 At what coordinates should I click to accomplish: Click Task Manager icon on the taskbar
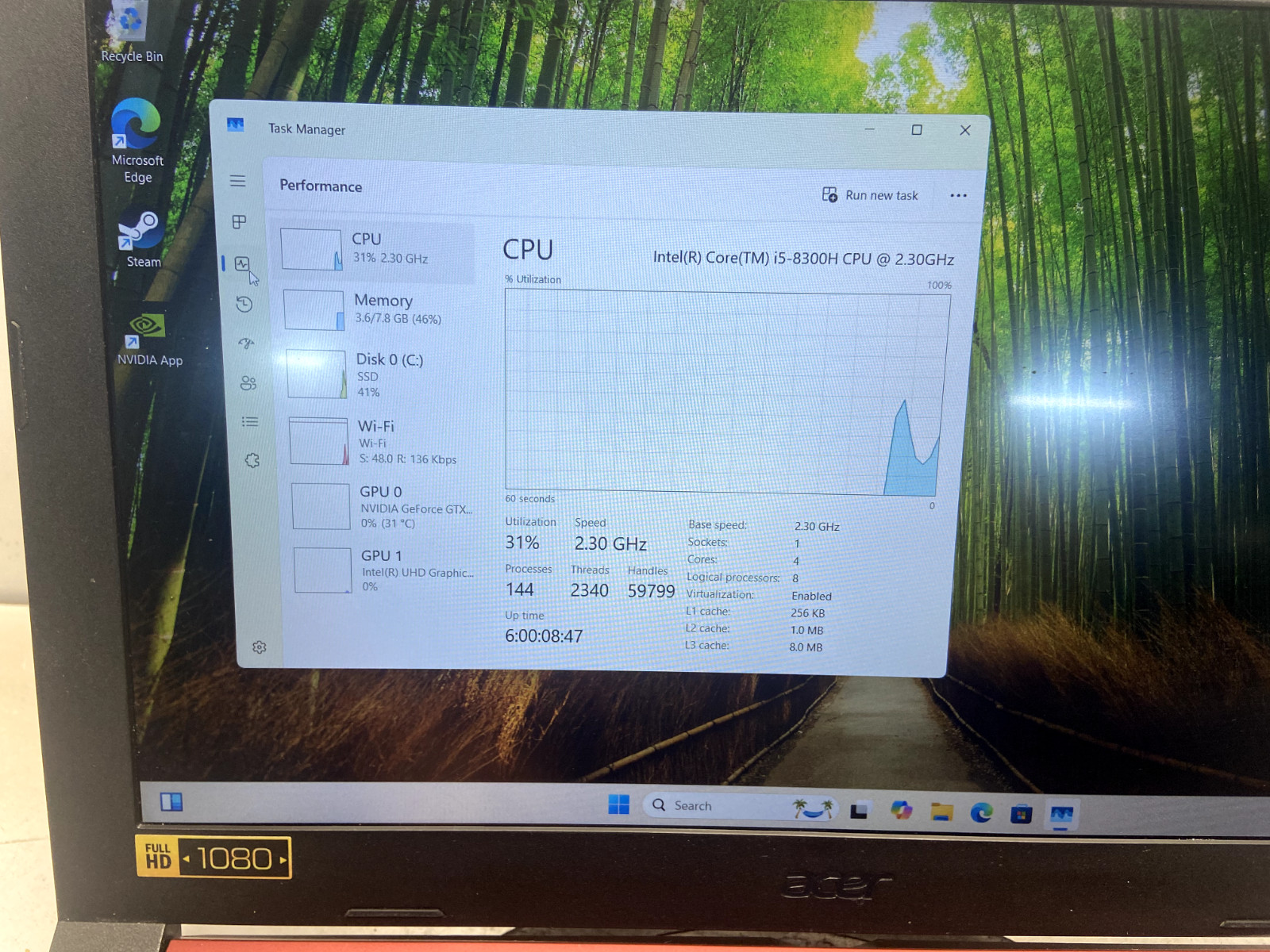[x=1061, y=815]
